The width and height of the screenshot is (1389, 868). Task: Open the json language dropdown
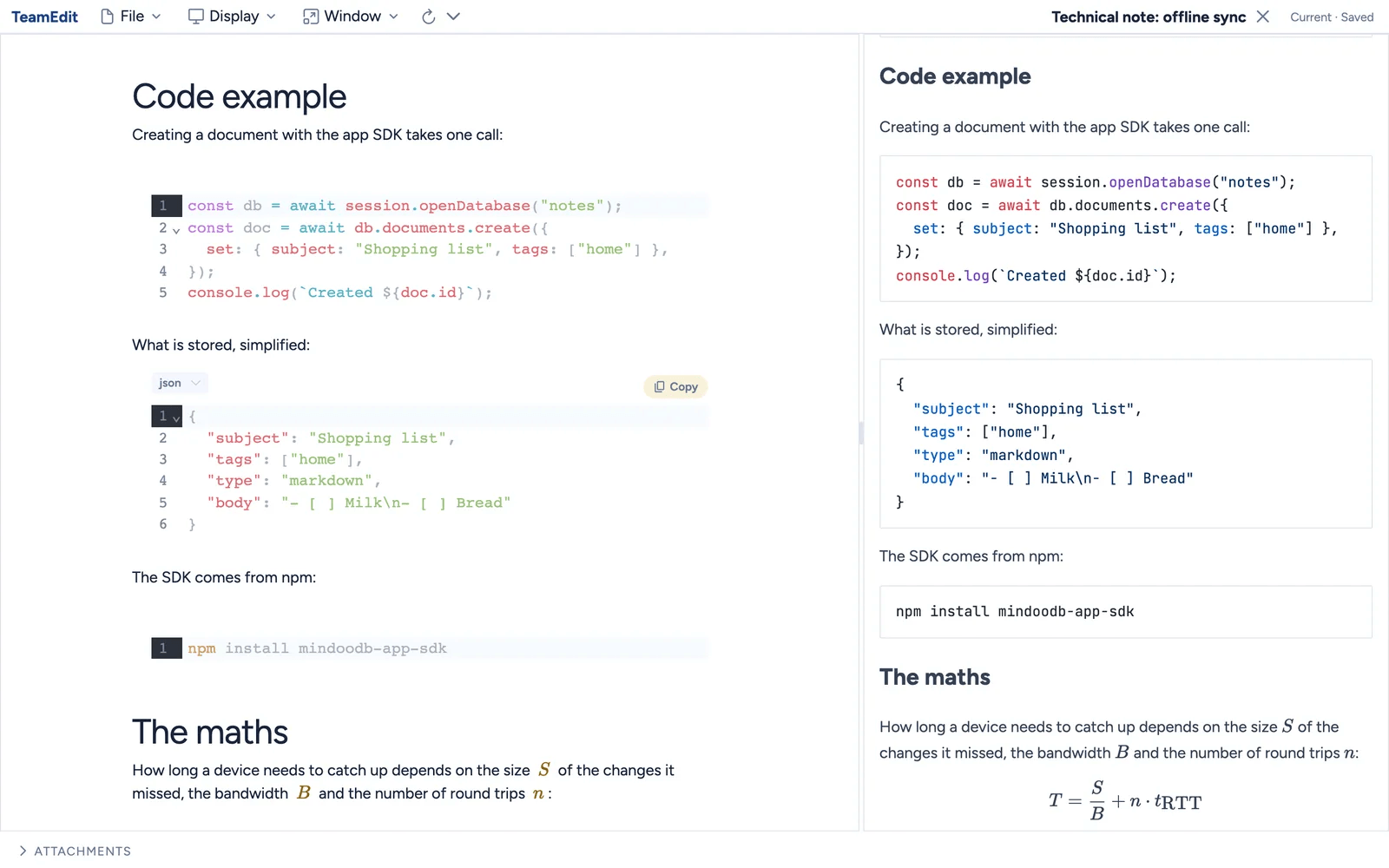pyautogui.click(x=180, y=383)
